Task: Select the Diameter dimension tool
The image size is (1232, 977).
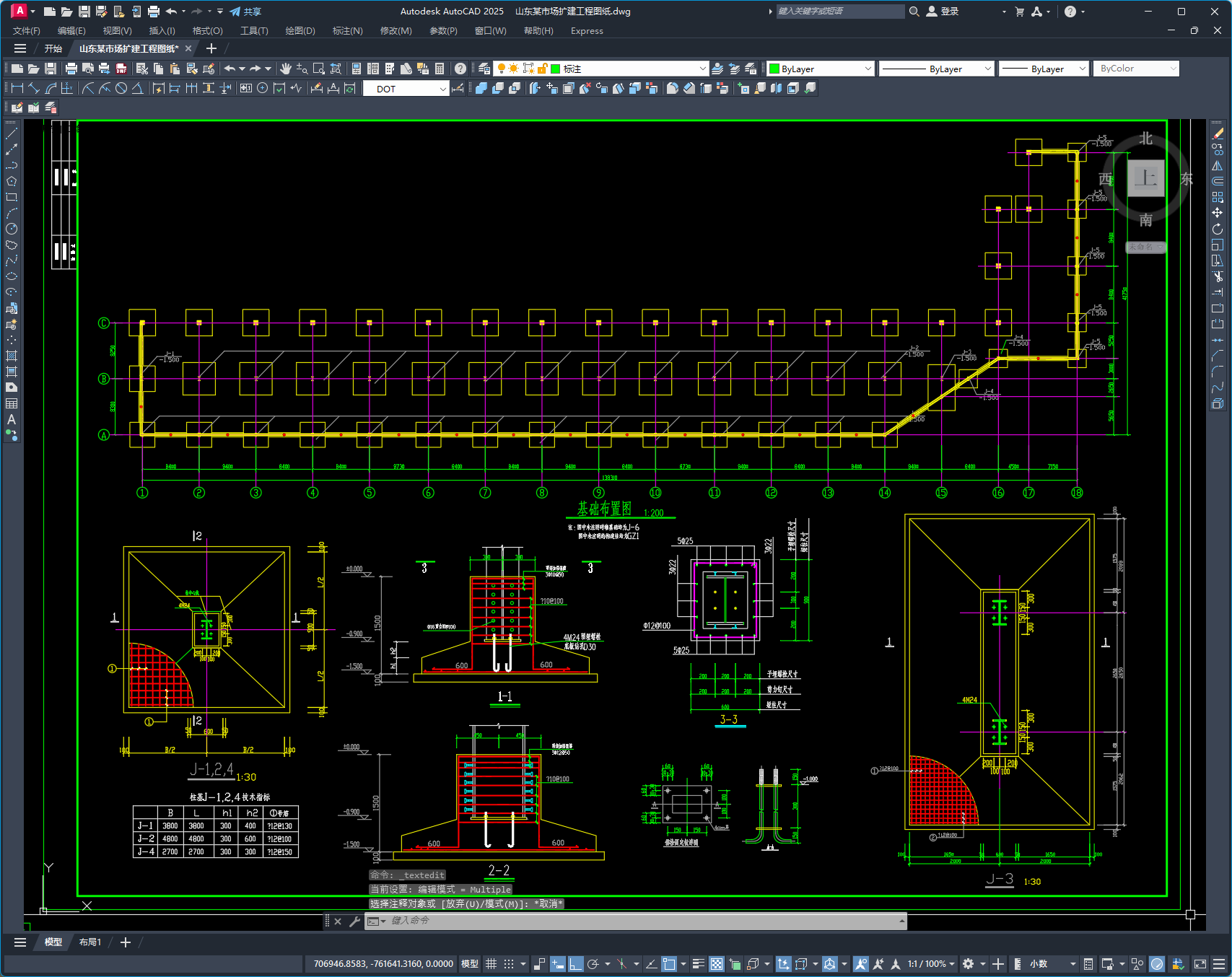Action: tap(121, 88)
